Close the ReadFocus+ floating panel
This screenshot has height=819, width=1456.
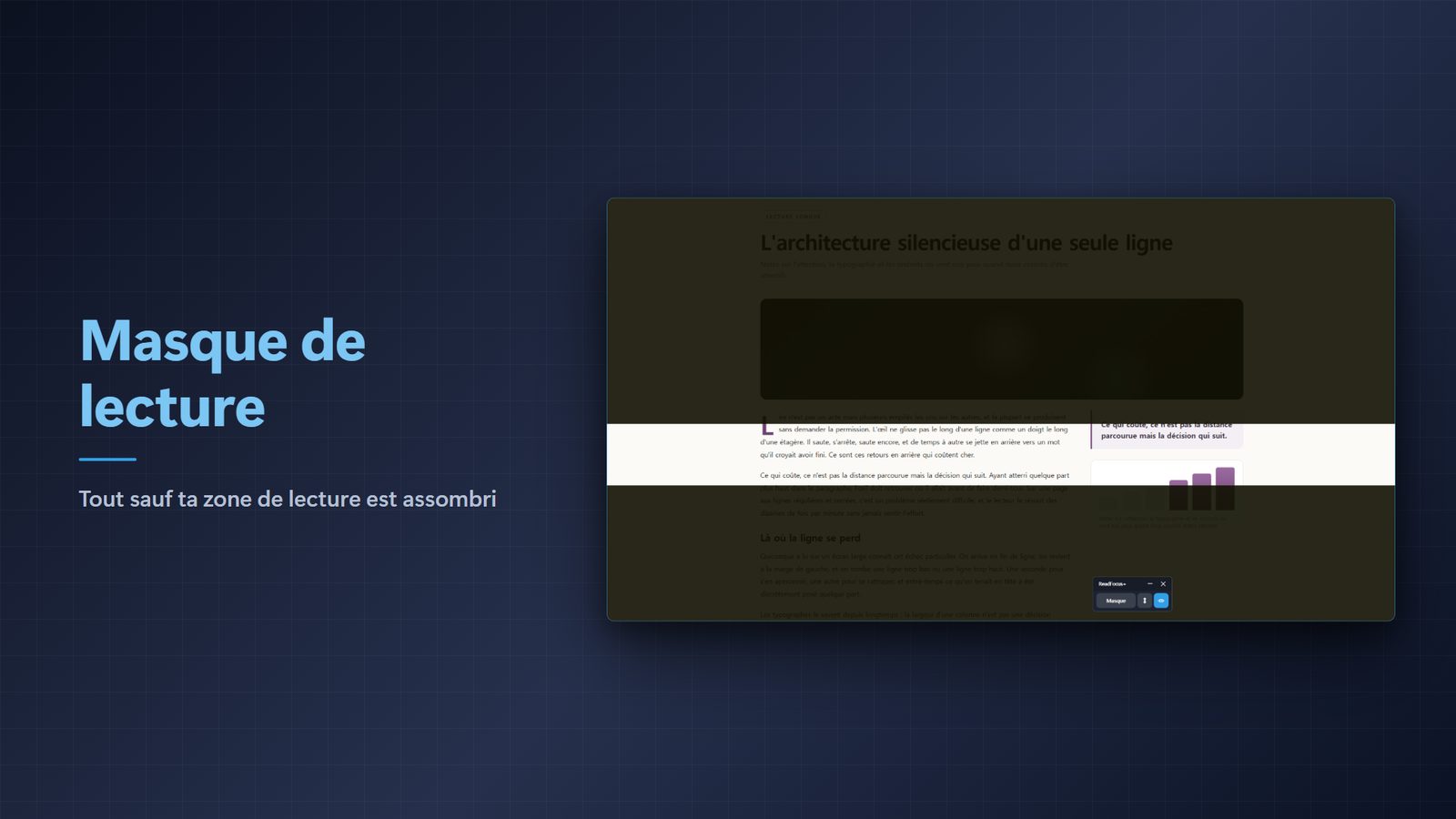pos(1163,583)
